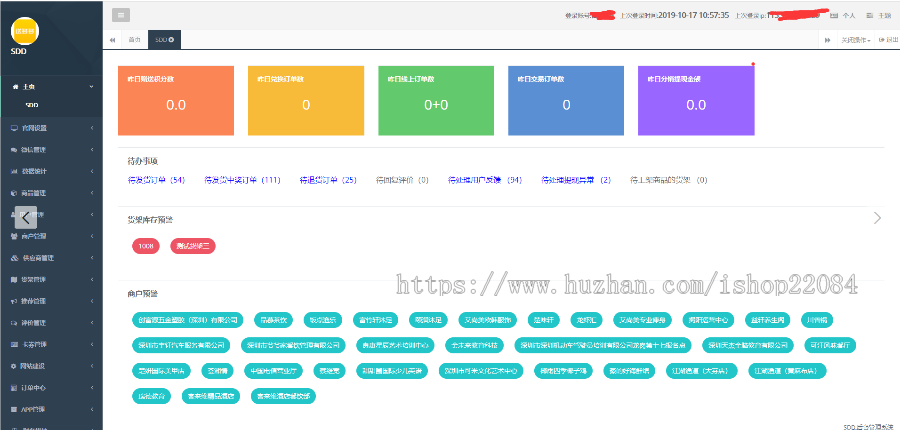This screenshot has width=900, height=430.
Task: Close the SDD tab with its x icon
Action: click(x=172, y=40)
